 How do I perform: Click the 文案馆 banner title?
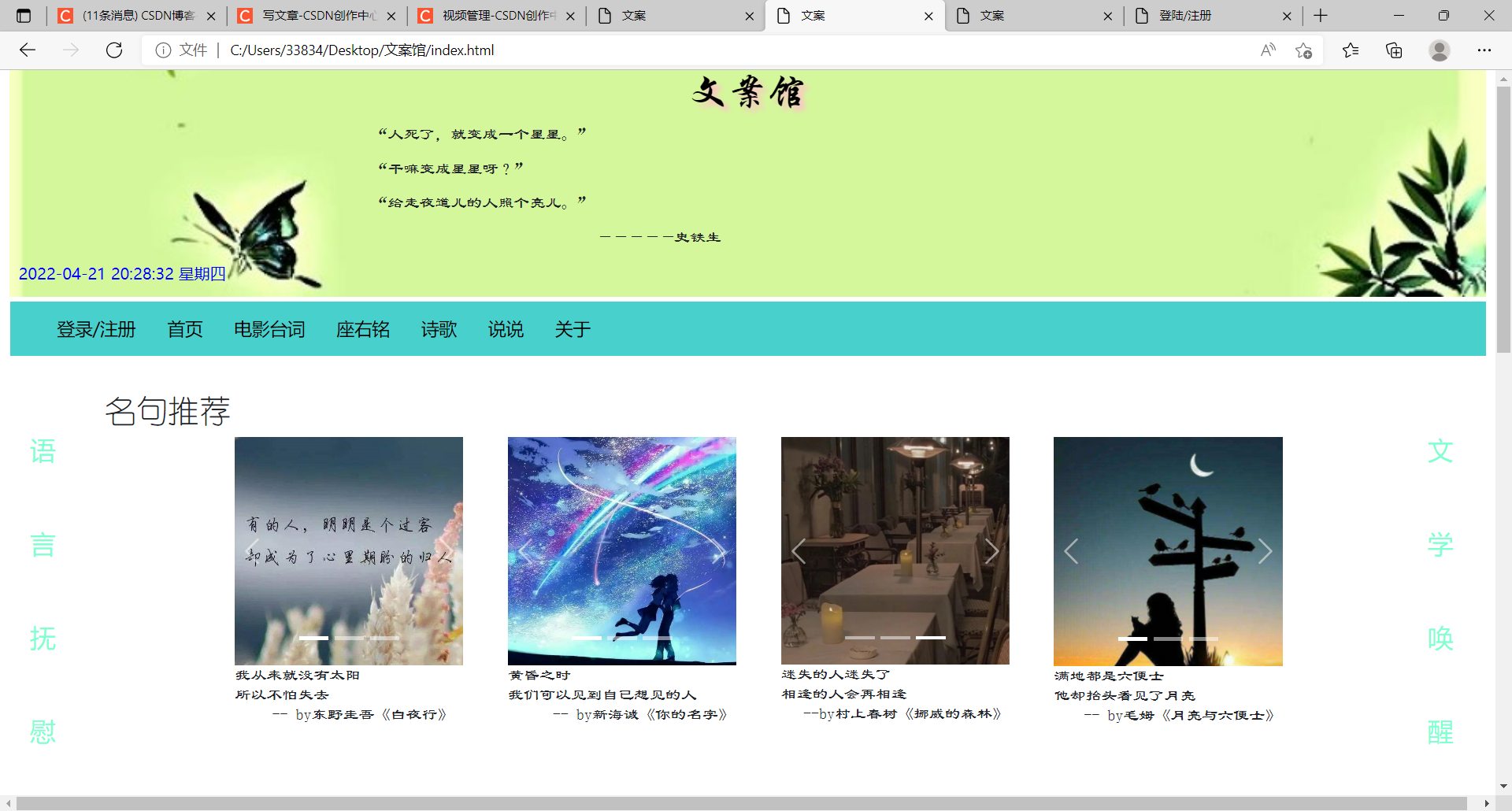coord(748,93)
